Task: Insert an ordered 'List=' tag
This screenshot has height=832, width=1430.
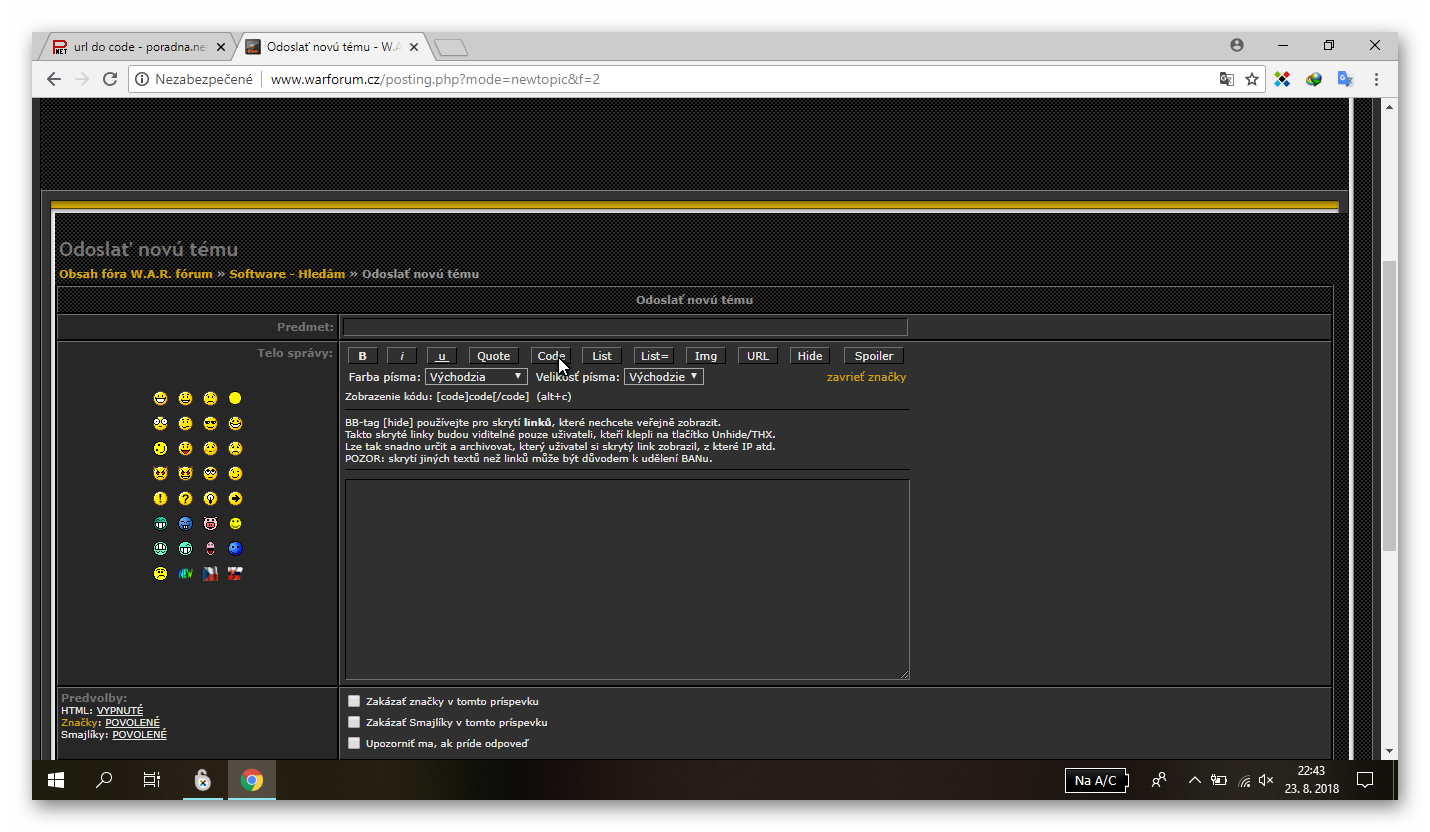Action: [x=655, y=356]
